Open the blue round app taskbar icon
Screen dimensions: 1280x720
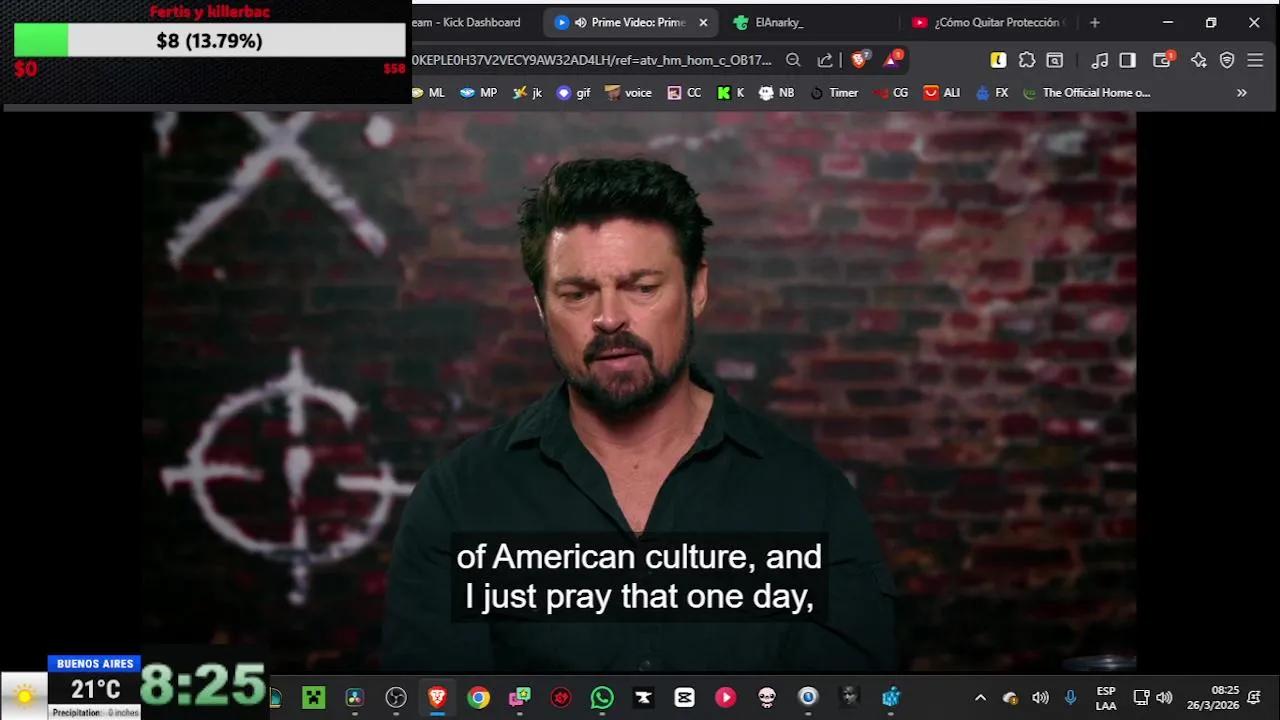(808, 697)
